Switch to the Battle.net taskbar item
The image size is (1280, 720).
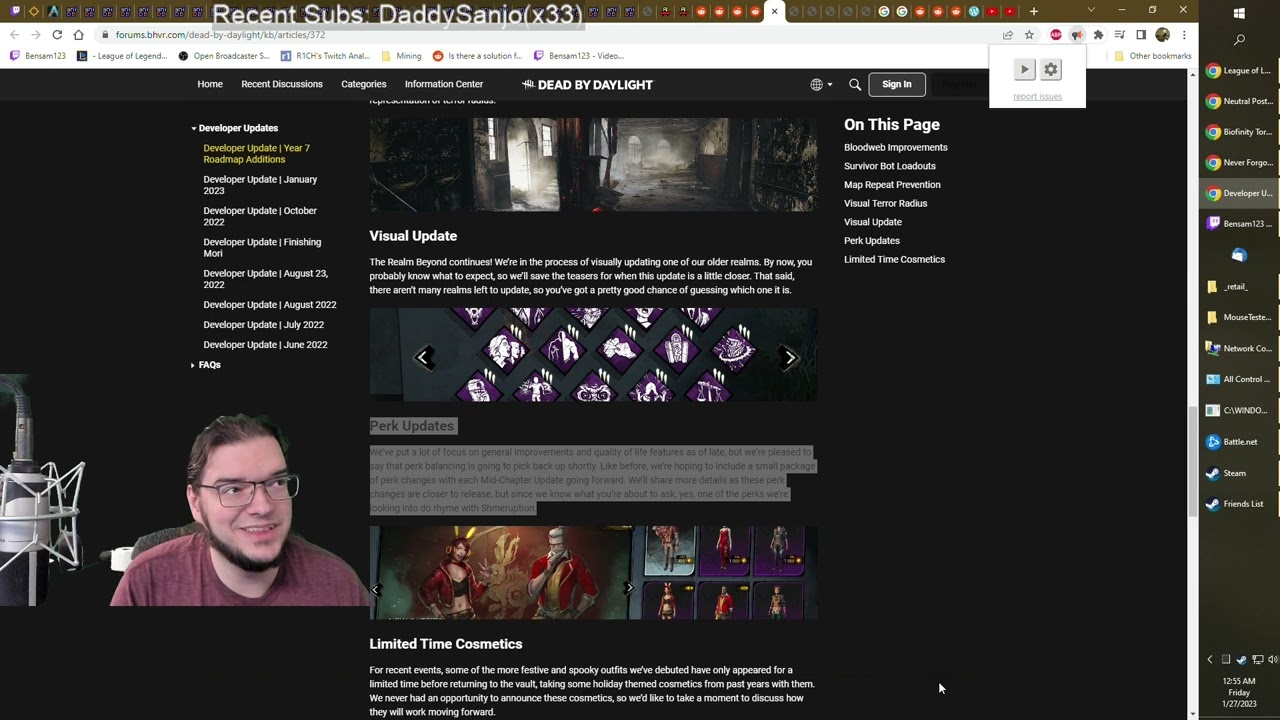coord(1239,442)
